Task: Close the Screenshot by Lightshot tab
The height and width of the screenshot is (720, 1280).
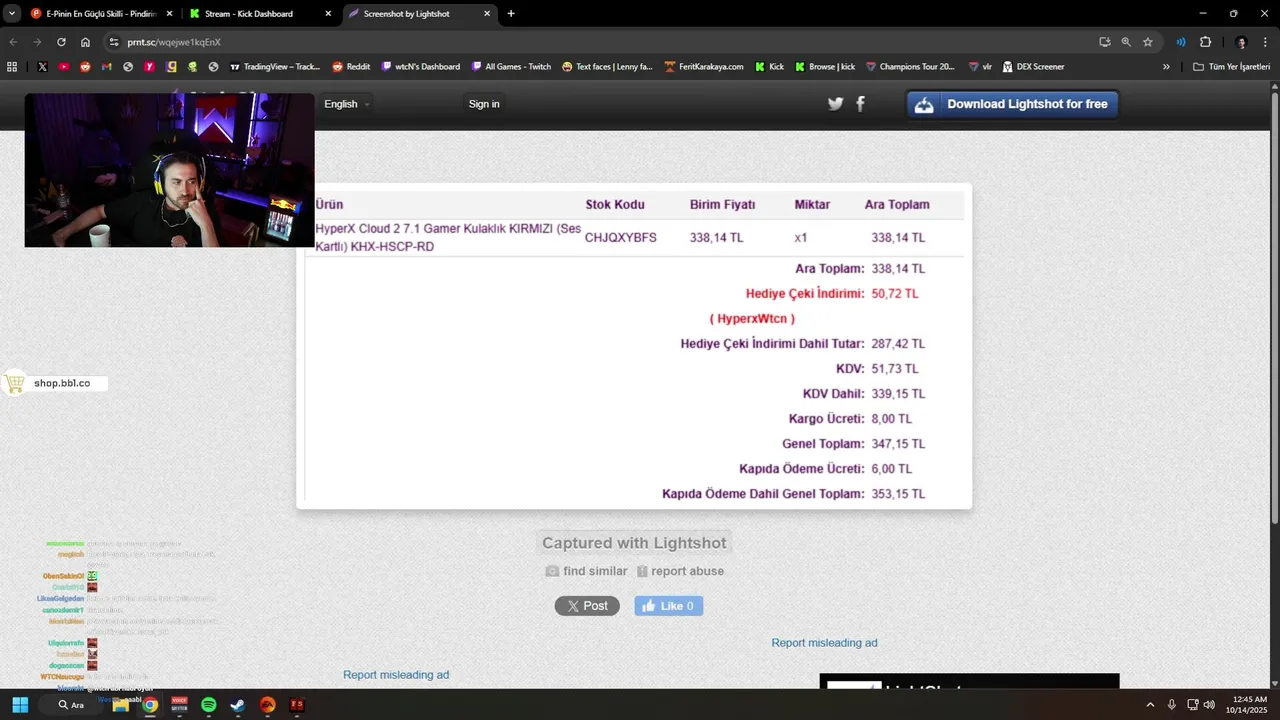Action: (487, 14)
